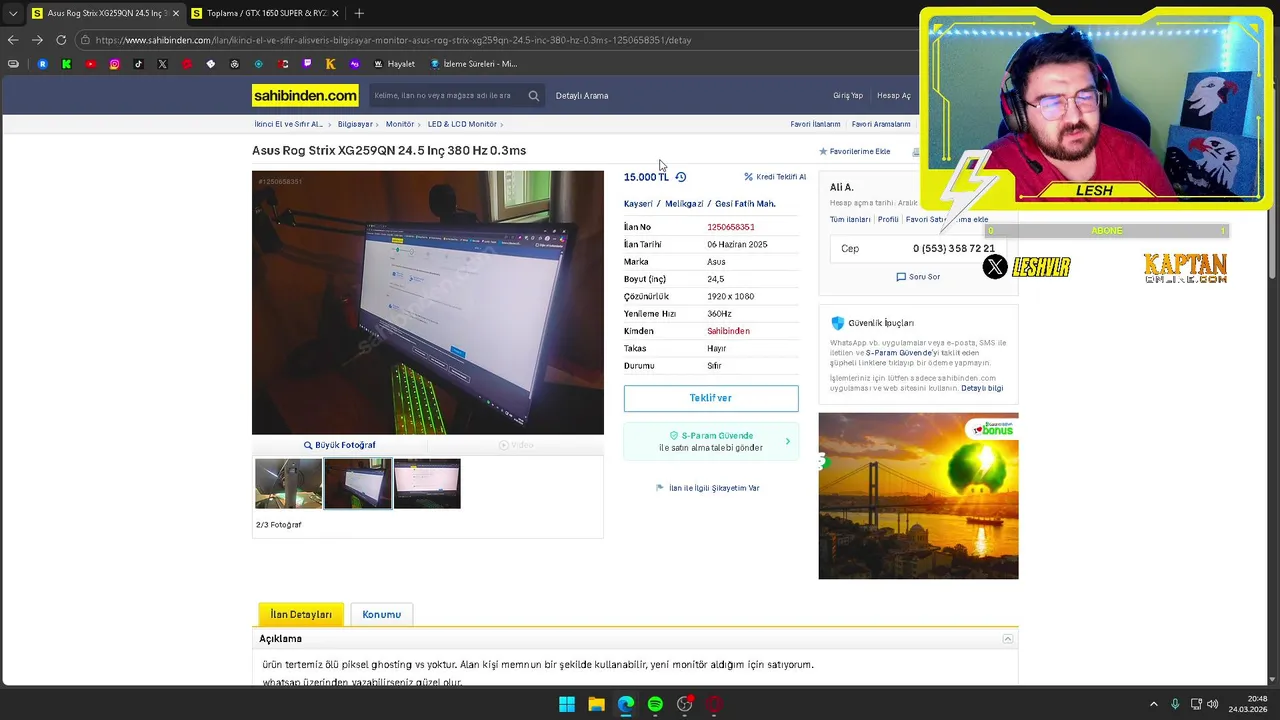Open the İkinci El ve Sıfır Al... breadcrumb
The image size is (1280, 720).
(288, 124)
